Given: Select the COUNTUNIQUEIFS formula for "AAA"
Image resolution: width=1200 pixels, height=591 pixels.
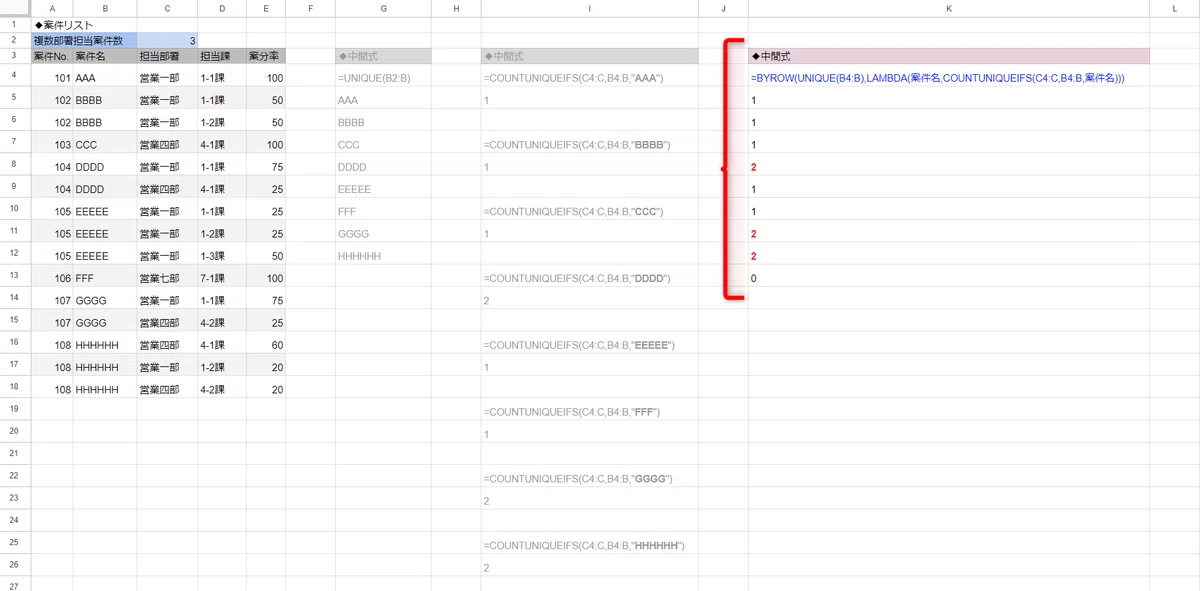Looking at the screenshot, I should click(x=589, y=77).
